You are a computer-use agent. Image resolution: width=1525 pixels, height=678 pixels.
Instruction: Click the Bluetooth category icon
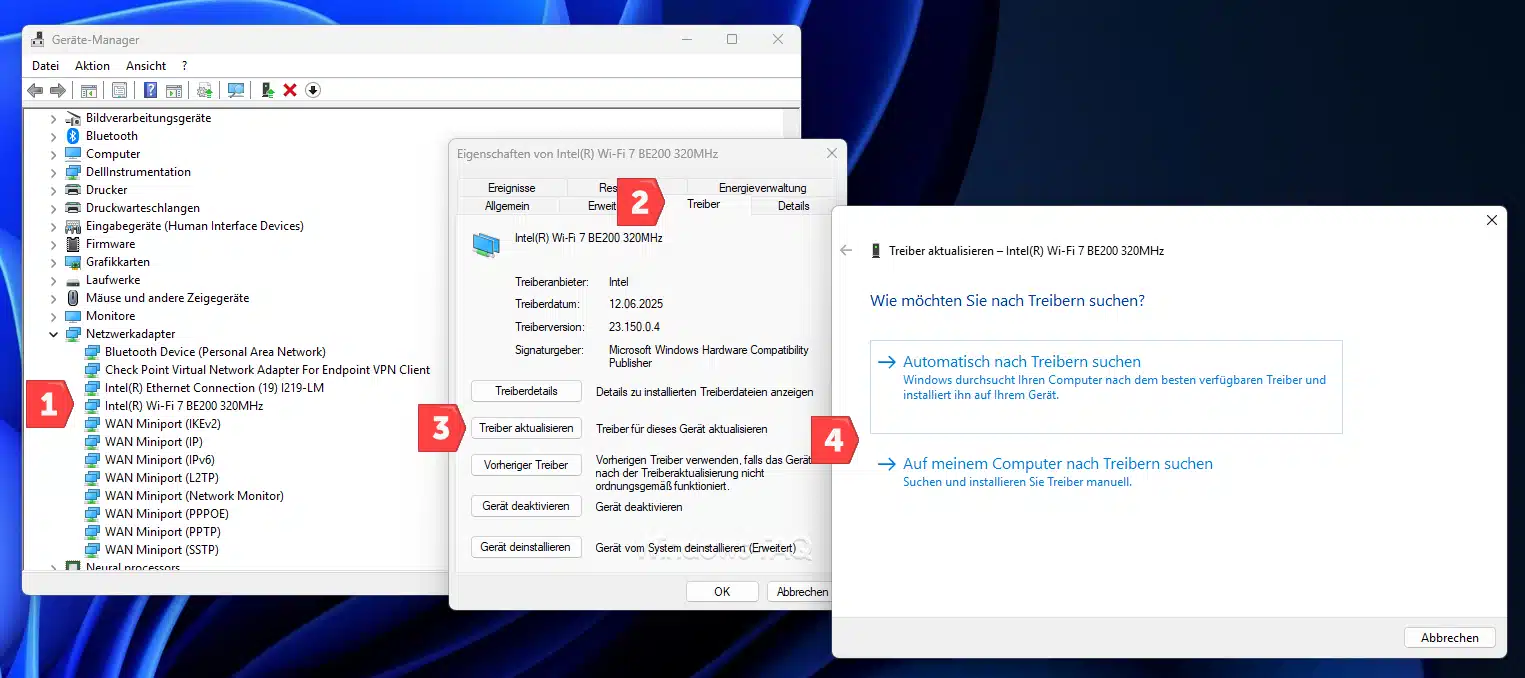tap(72, 136)
